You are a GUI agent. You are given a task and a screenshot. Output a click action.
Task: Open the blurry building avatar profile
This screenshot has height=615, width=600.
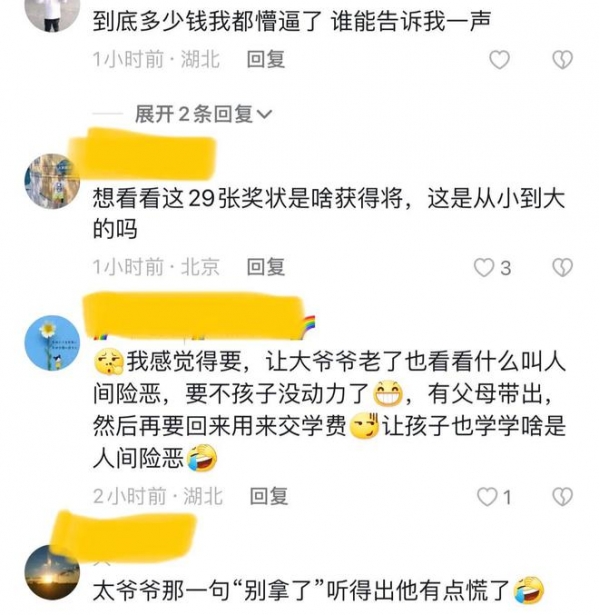[52, 181]
